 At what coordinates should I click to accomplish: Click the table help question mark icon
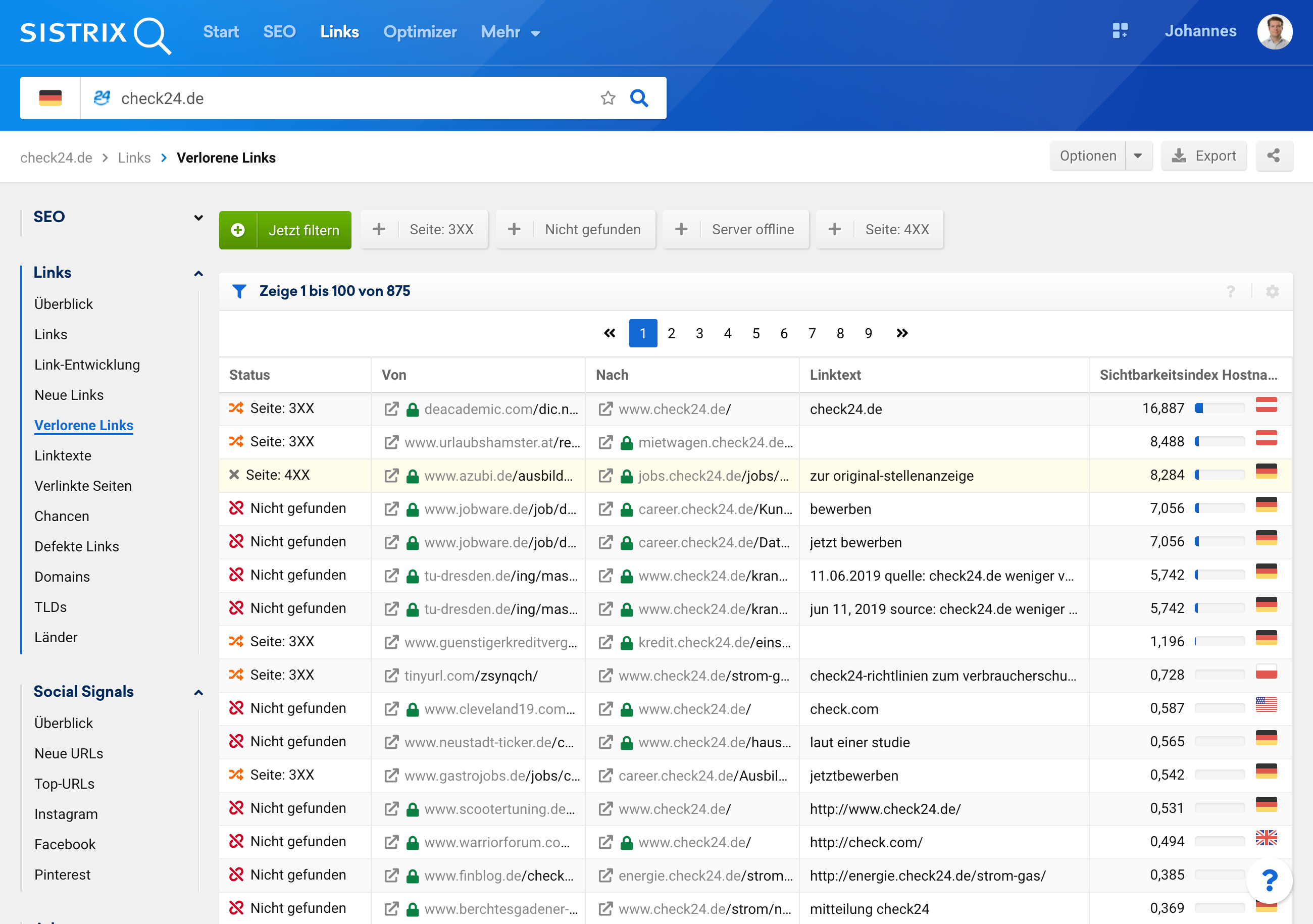(x=1231, y=292)
